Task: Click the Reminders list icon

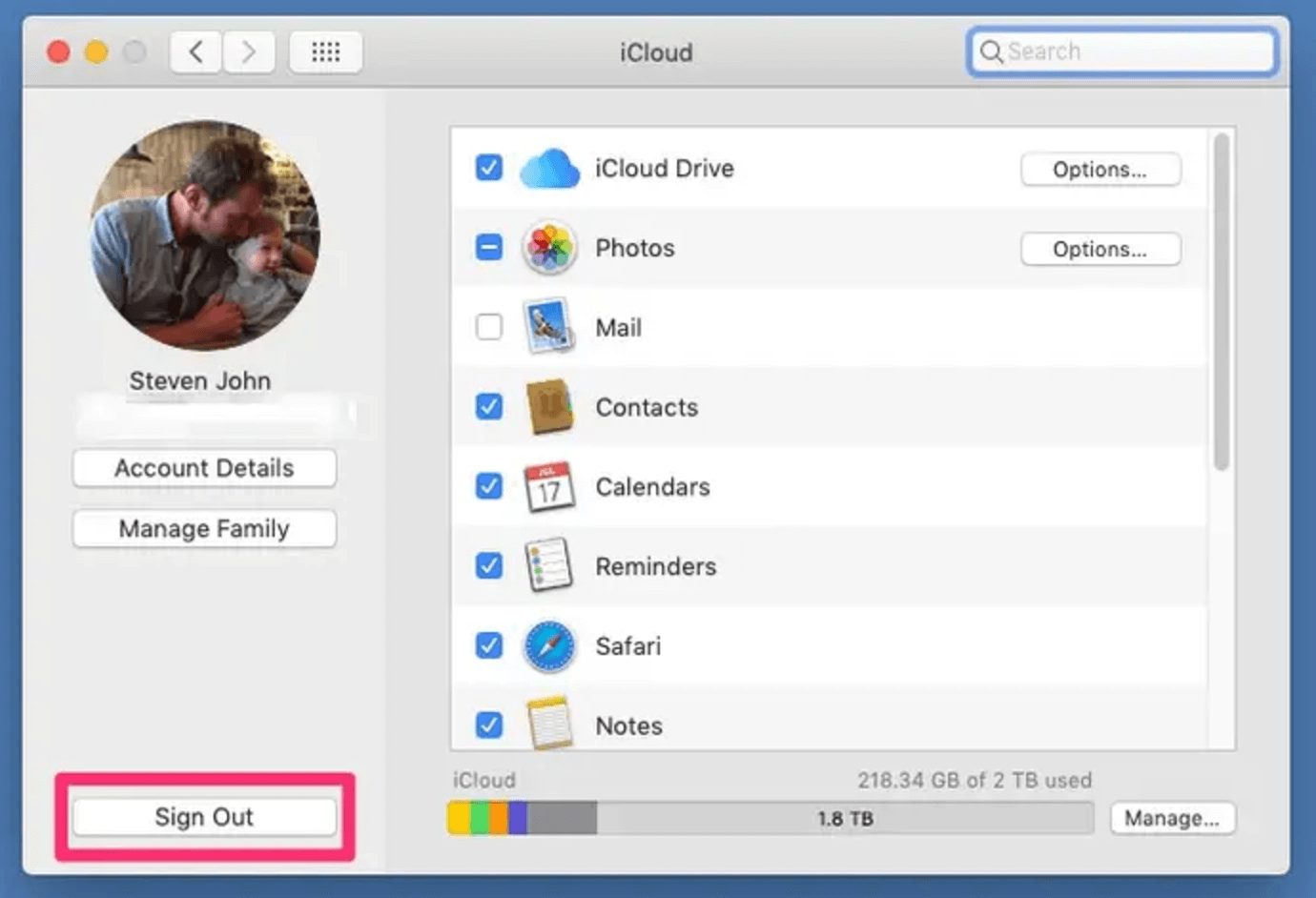Action: pos(549,565)
